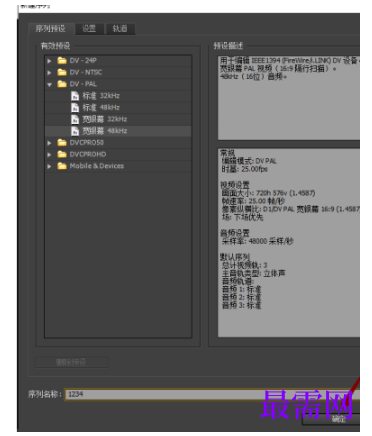This screenshot has height=436, width=372.
Task: Click the DV - NTSC folder icon
Action: (62, 72)
